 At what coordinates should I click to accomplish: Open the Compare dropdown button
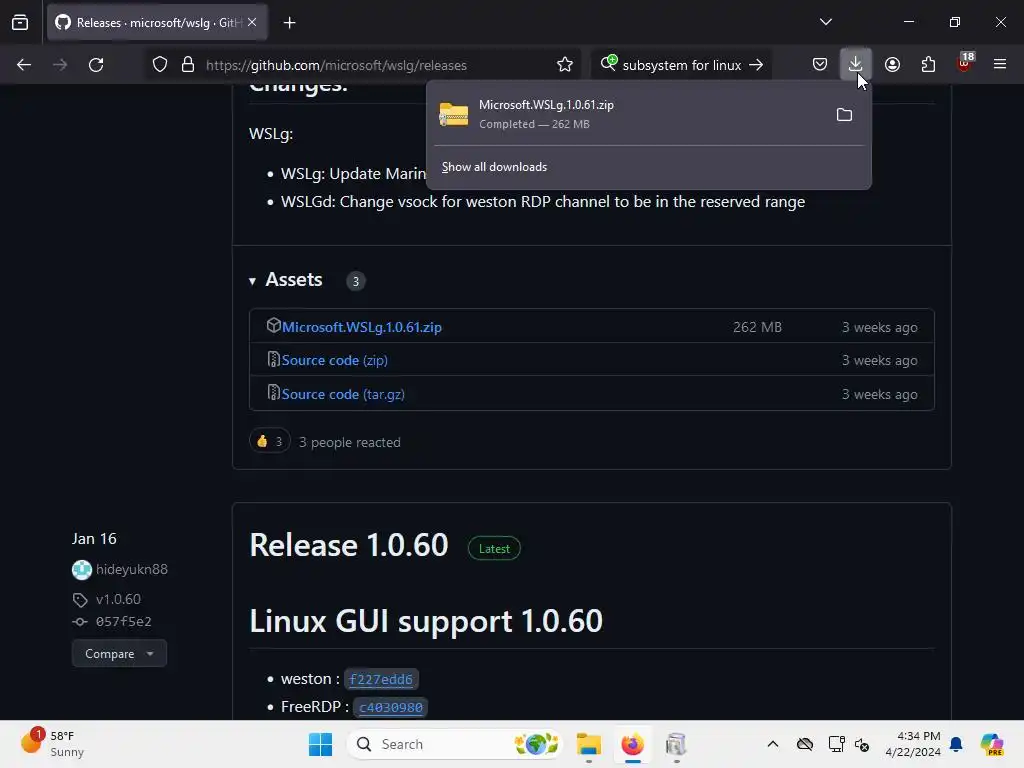point(119,653)
